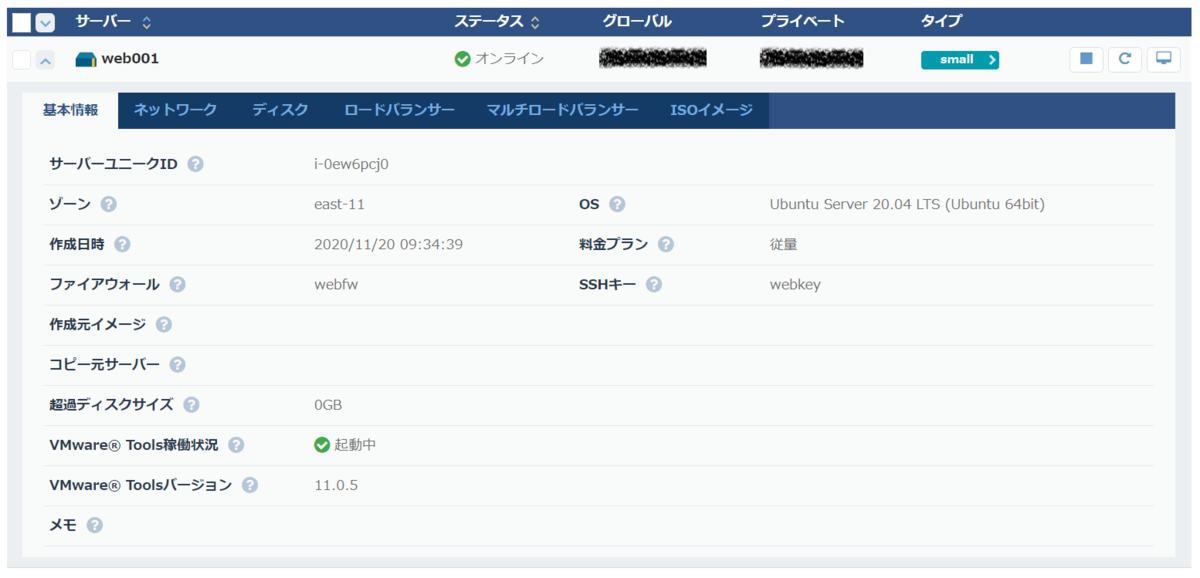
Task: Click the server icon beside web001
Action: point(84,59)
